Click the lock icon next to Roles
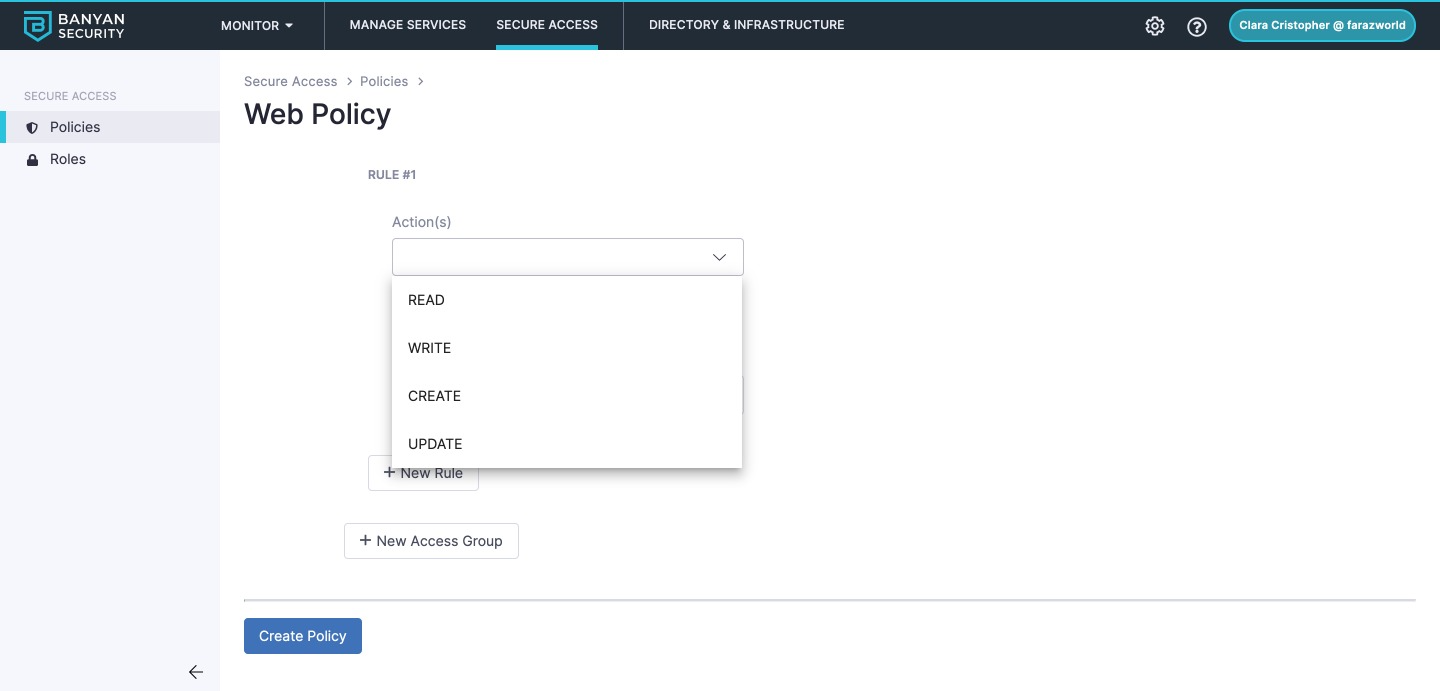The height and width of the screenshot is (691, 1440). tap(32, 160)
